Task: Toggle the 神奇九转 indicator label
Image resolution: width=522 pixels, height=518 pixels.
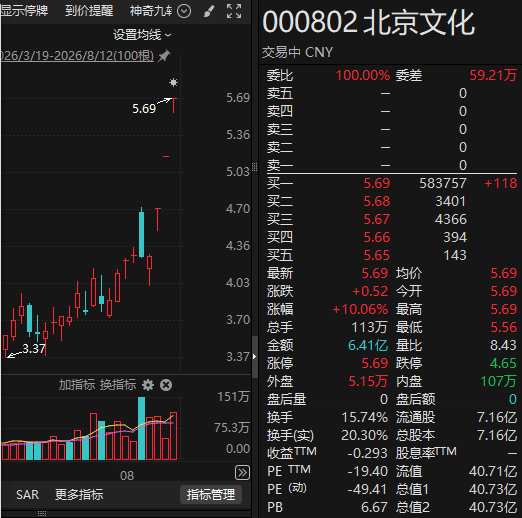Action: tap(151, 11)
